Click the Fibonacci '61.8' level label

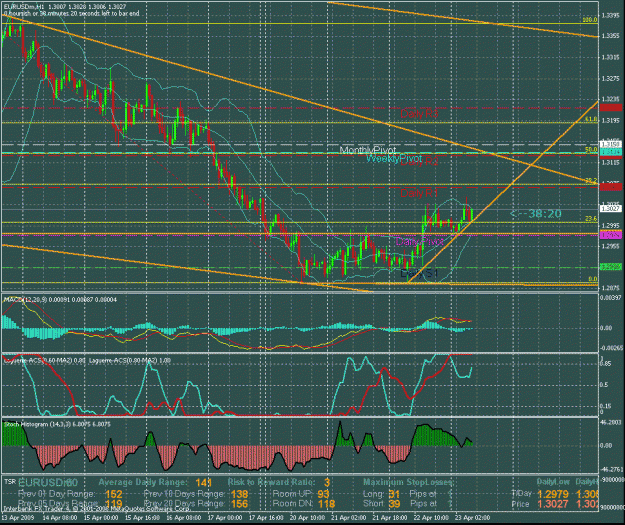tap(591, 119)
